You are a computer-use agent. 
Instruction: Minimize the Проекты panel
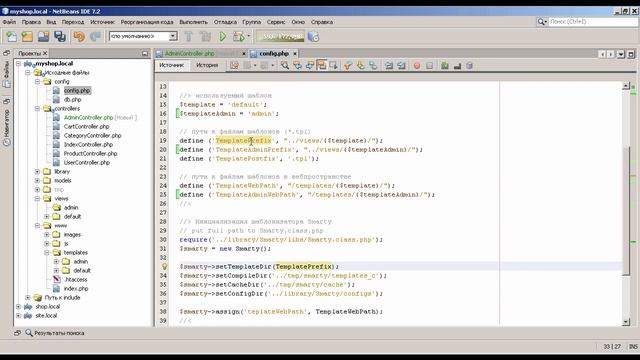point(145,53)
